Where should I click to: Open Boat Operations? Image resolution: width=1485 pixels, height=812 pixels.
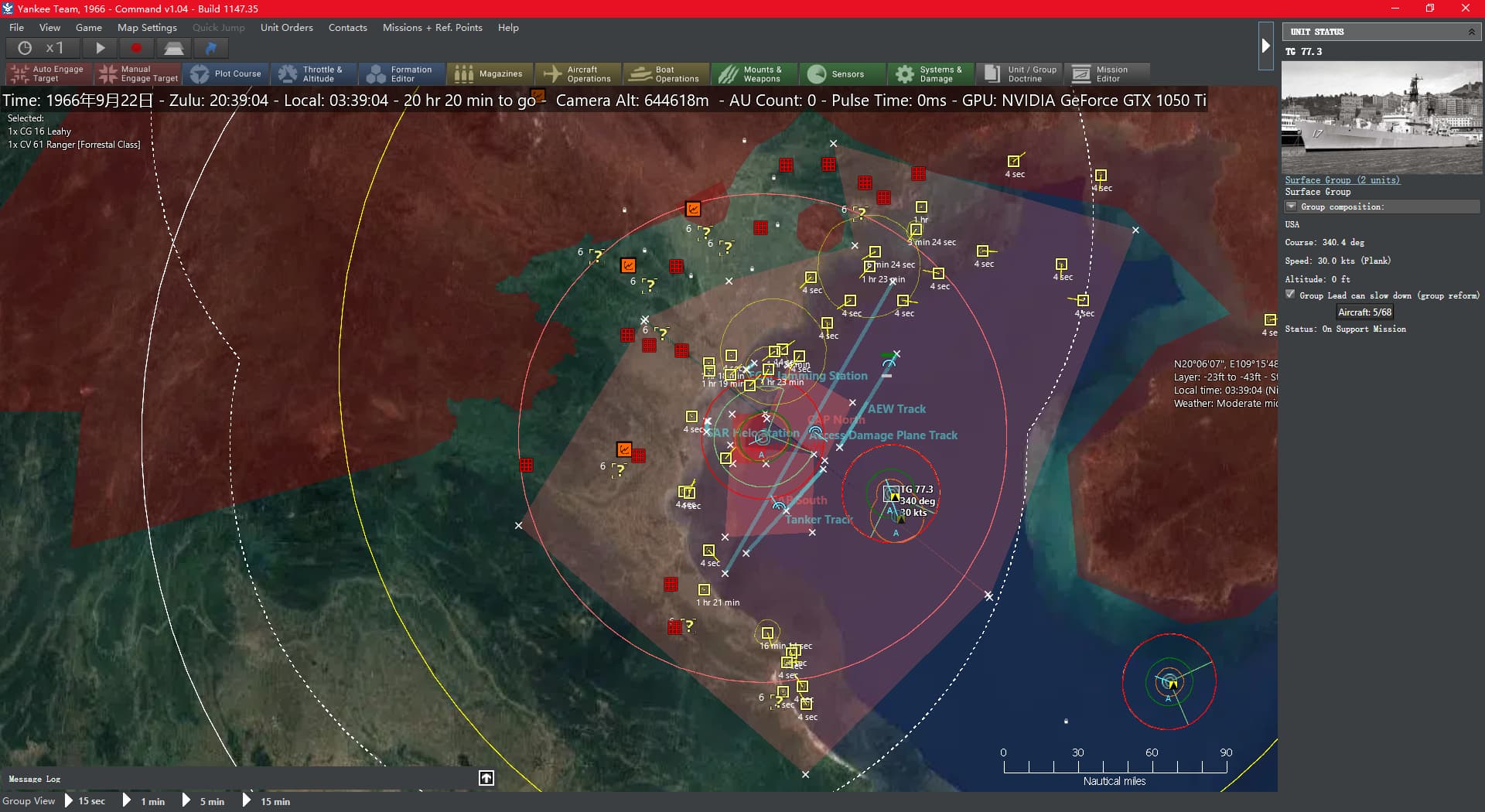click(666, 74)
